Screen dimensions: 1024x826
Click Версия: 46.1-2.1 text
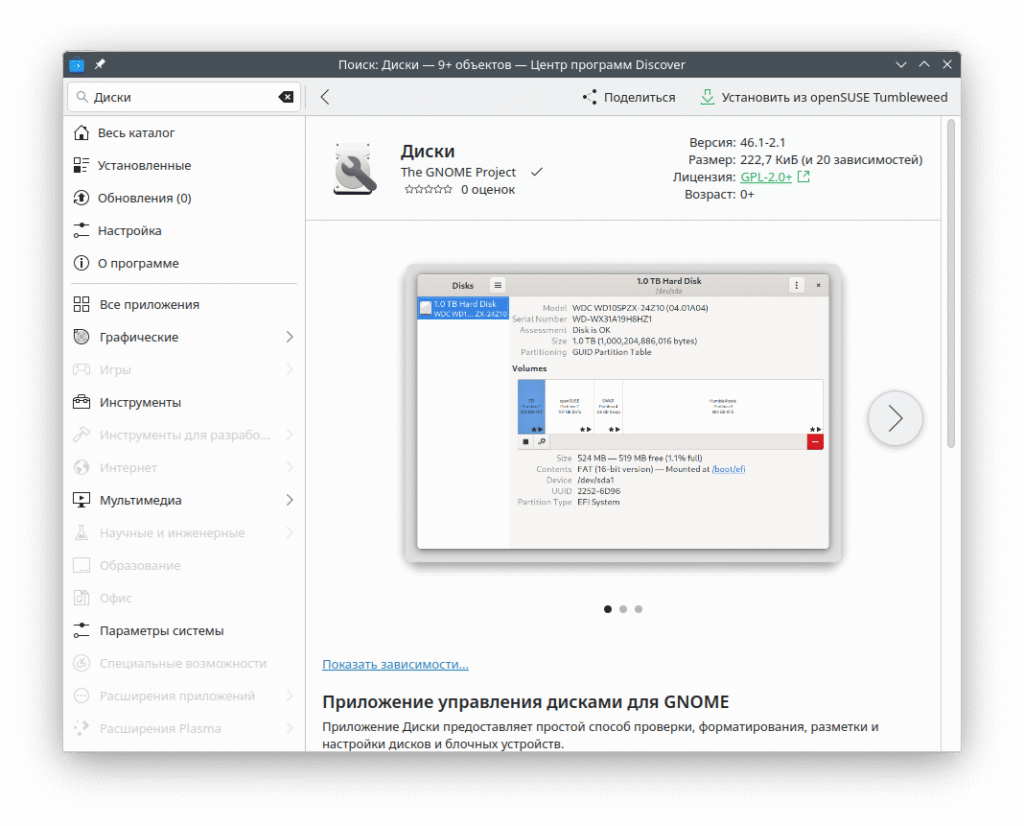(x=737, y=142)
